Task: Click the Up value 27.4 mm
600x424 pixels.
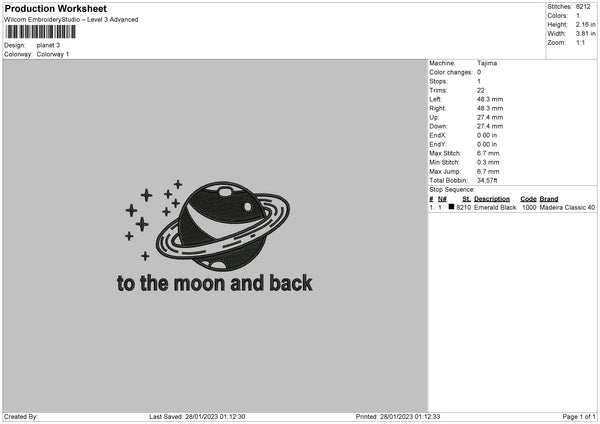Action: pyautogui.click(x=490, y=117)
